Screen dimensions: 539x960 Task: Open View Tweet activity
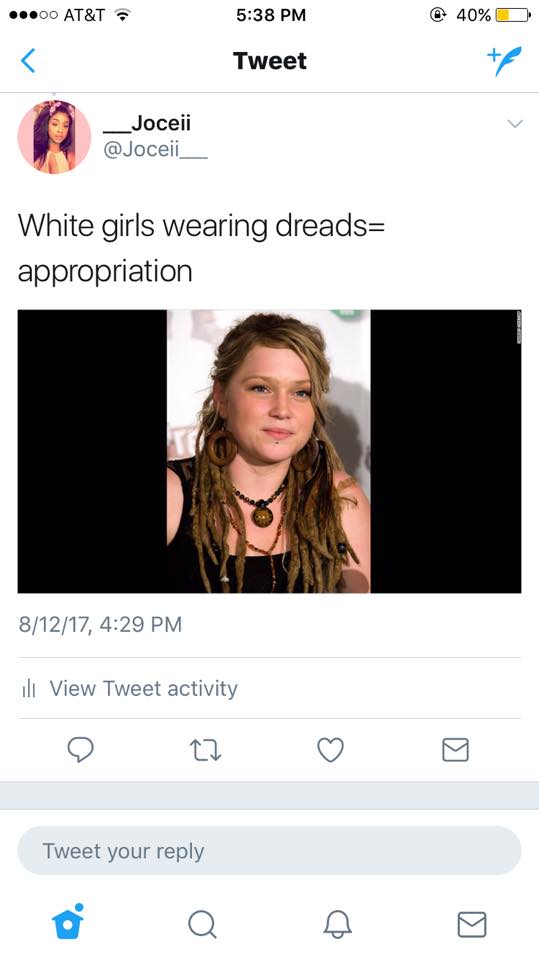[143, 688]
